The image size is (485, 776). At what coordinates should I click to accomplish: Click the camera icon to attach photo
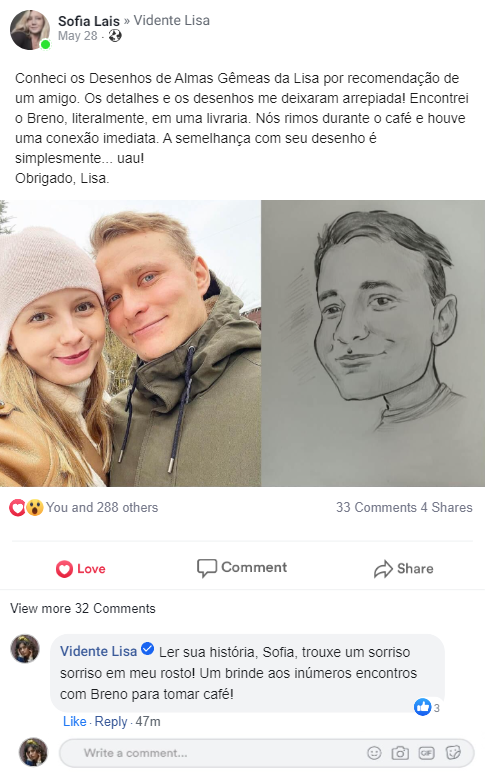[400, 753]
